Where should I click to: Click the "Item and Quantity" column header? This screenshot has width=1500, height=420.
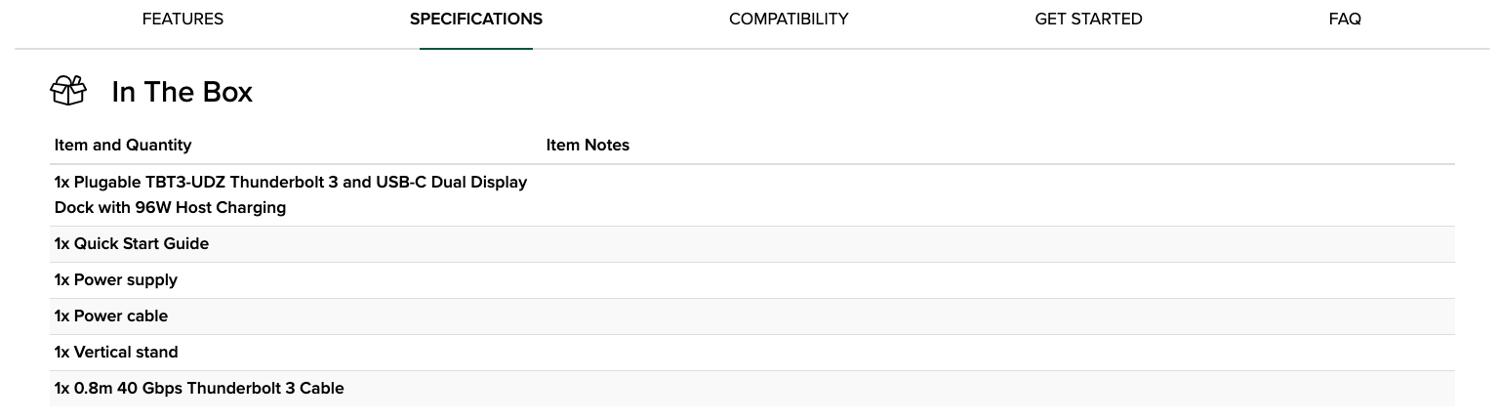123,145
